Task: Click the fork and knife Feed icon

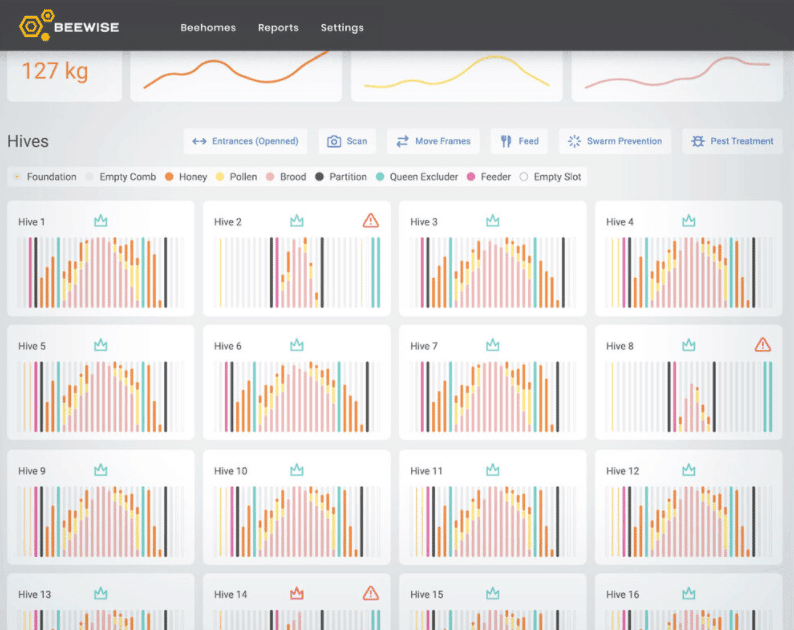Action: click(x=506, y=141)
